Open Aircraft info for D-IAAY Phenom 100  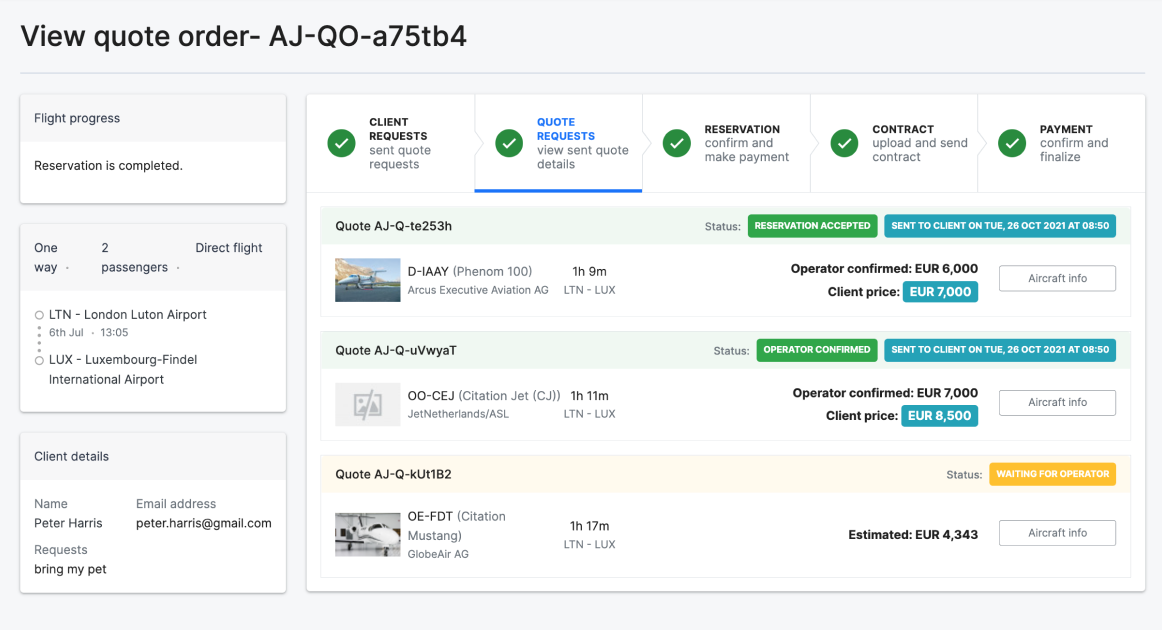click(x=1057, y=278)
